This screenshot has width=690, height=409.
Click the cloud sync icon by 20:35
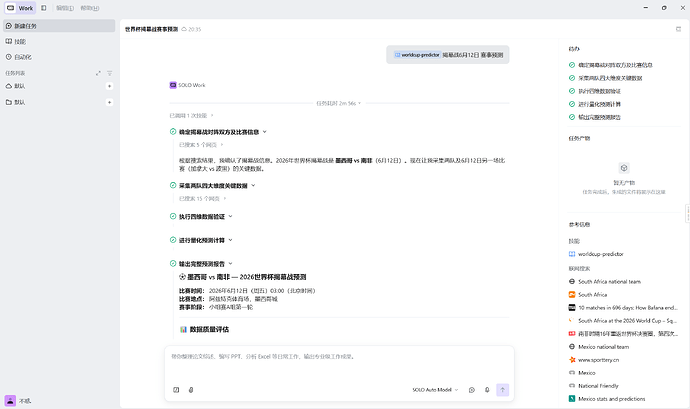click(184, 29)
